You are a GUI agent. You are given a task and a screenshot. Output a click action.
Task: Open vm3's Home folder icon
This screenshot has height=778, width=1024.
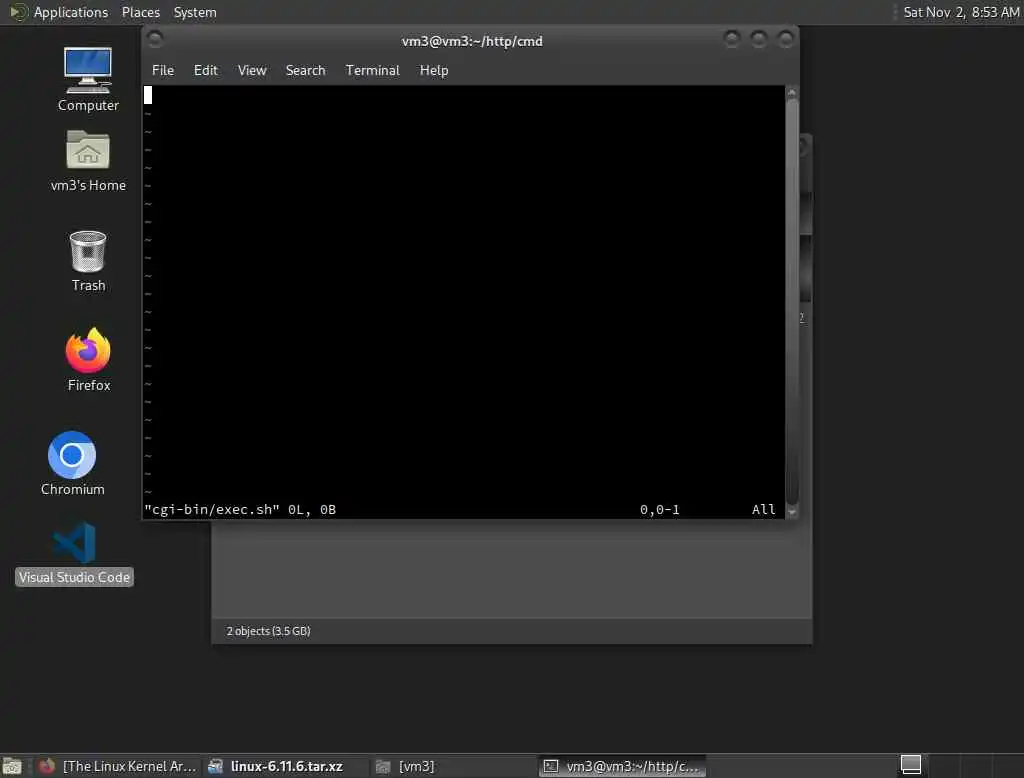(x=88, y=161)
